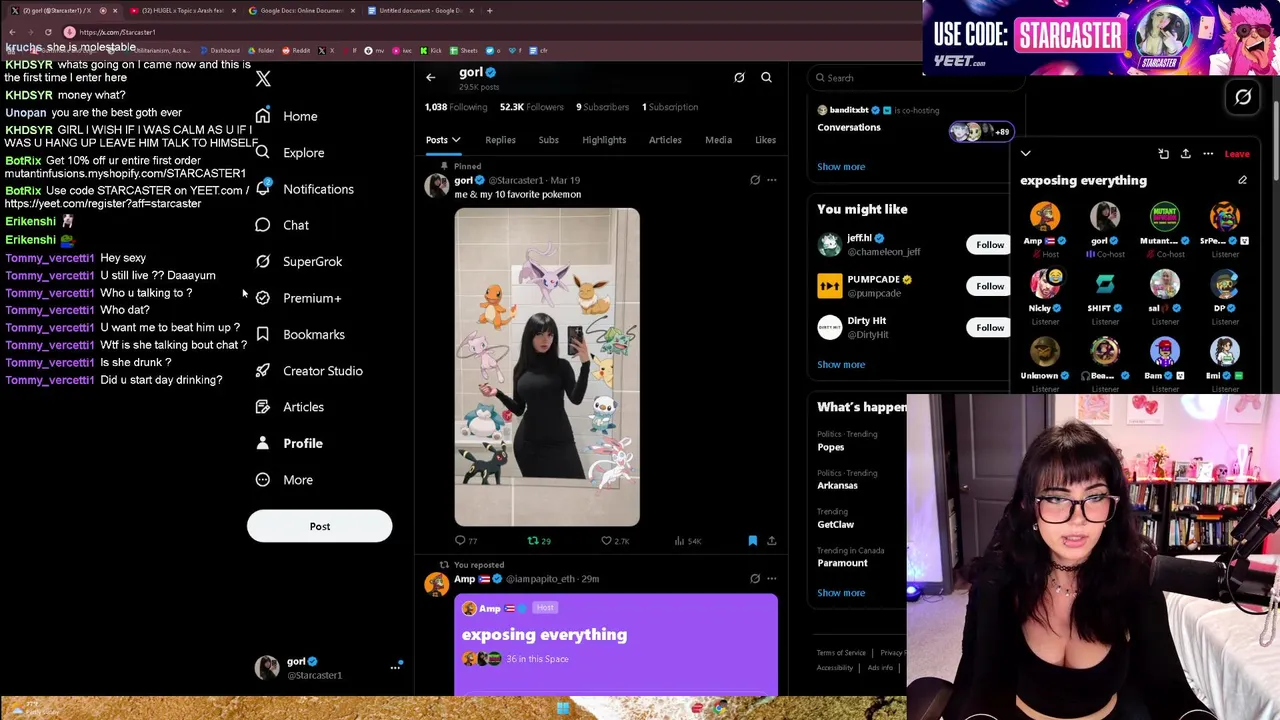Follow jeff.hl
This screenshot has width=1280, height=720.
(x=990, y=245)
